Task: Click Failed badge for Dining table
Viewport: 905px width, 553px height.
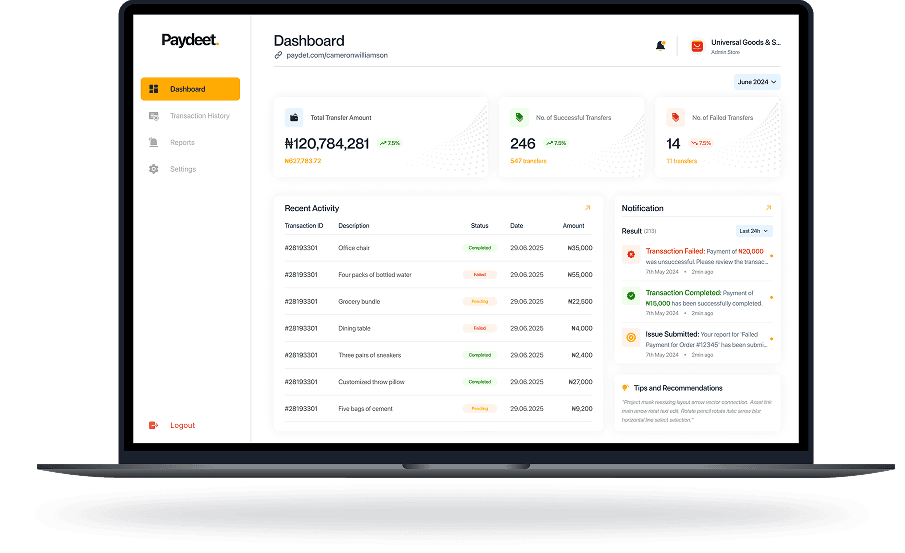Action: [x=480, y=328]
